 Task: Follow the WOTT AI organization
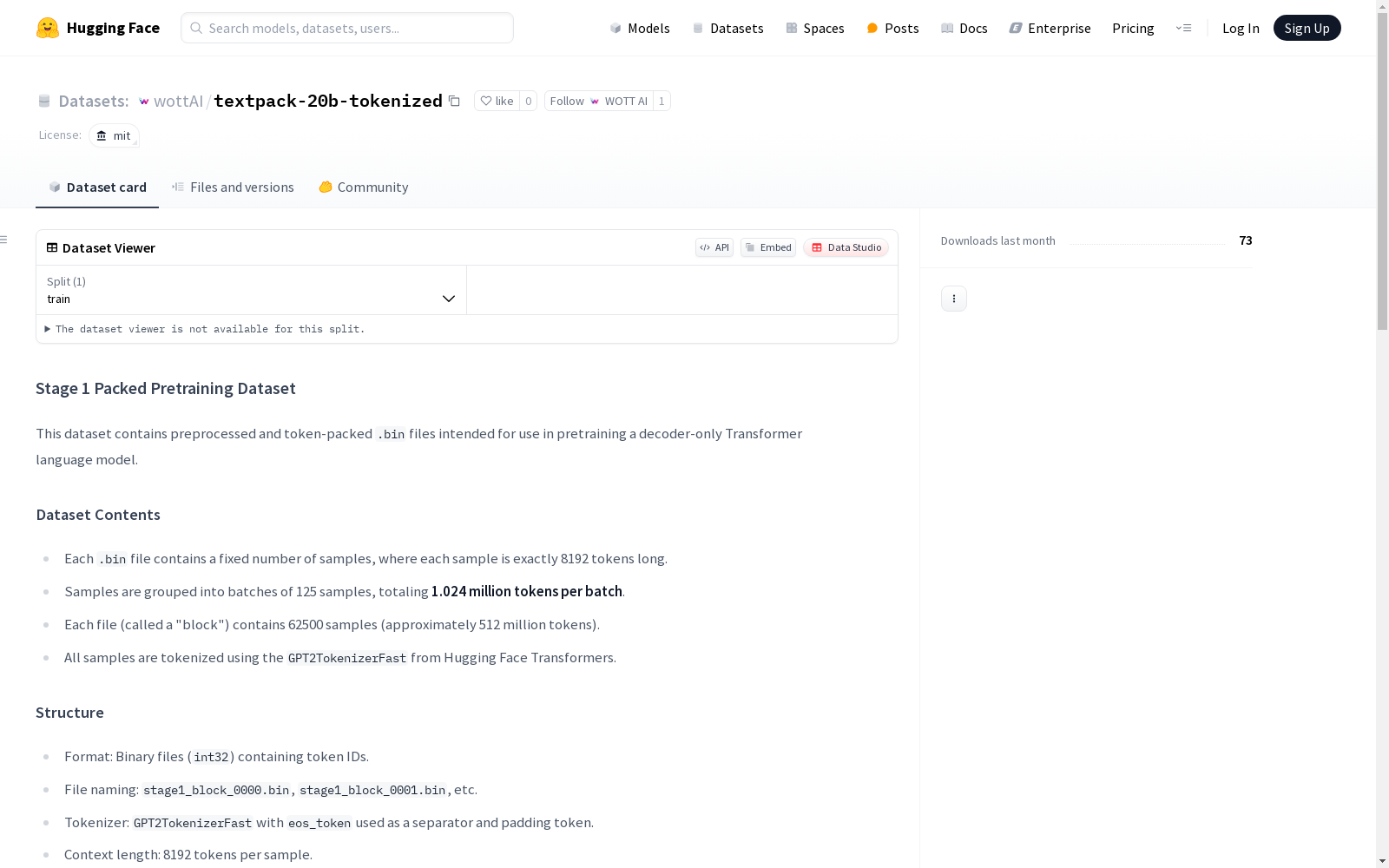(598, 101)
